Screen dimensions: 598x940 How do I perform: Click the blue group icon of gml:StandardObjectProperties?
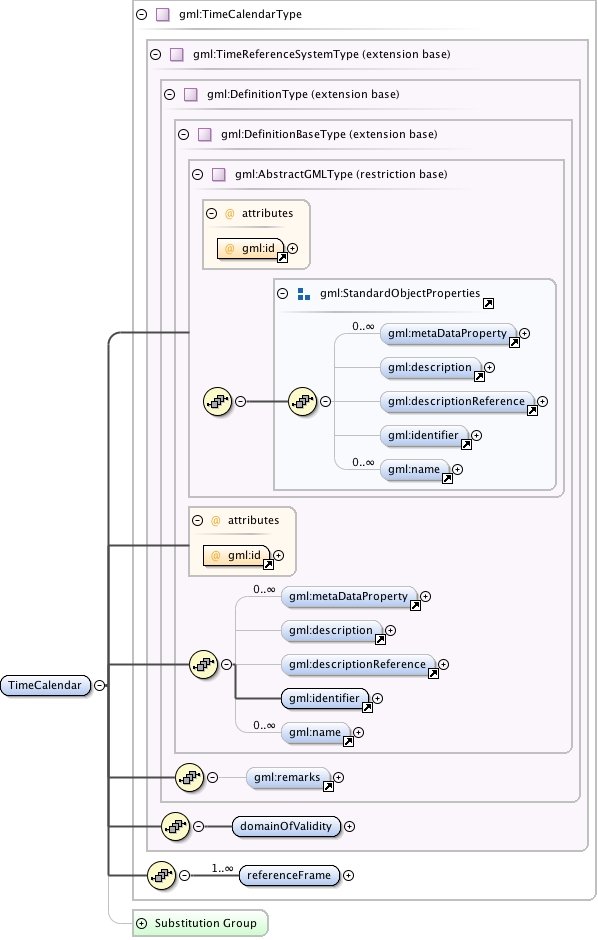pyautogui.click(x=304, y=294)
